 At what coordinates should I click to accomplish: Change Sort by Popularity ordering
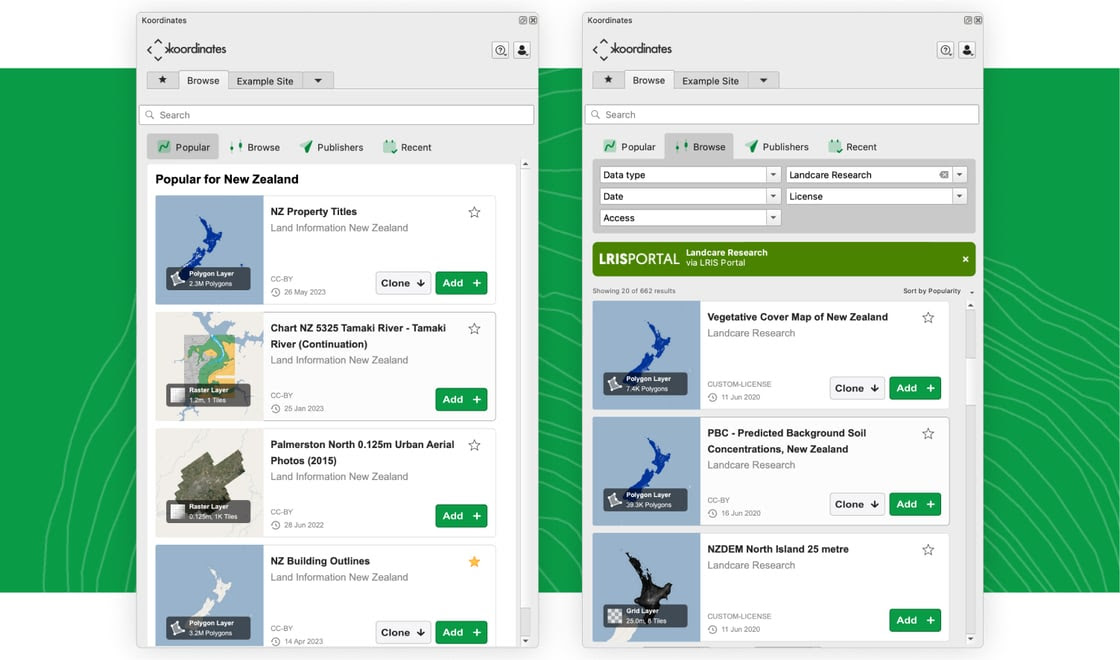[x=938, y=291]
